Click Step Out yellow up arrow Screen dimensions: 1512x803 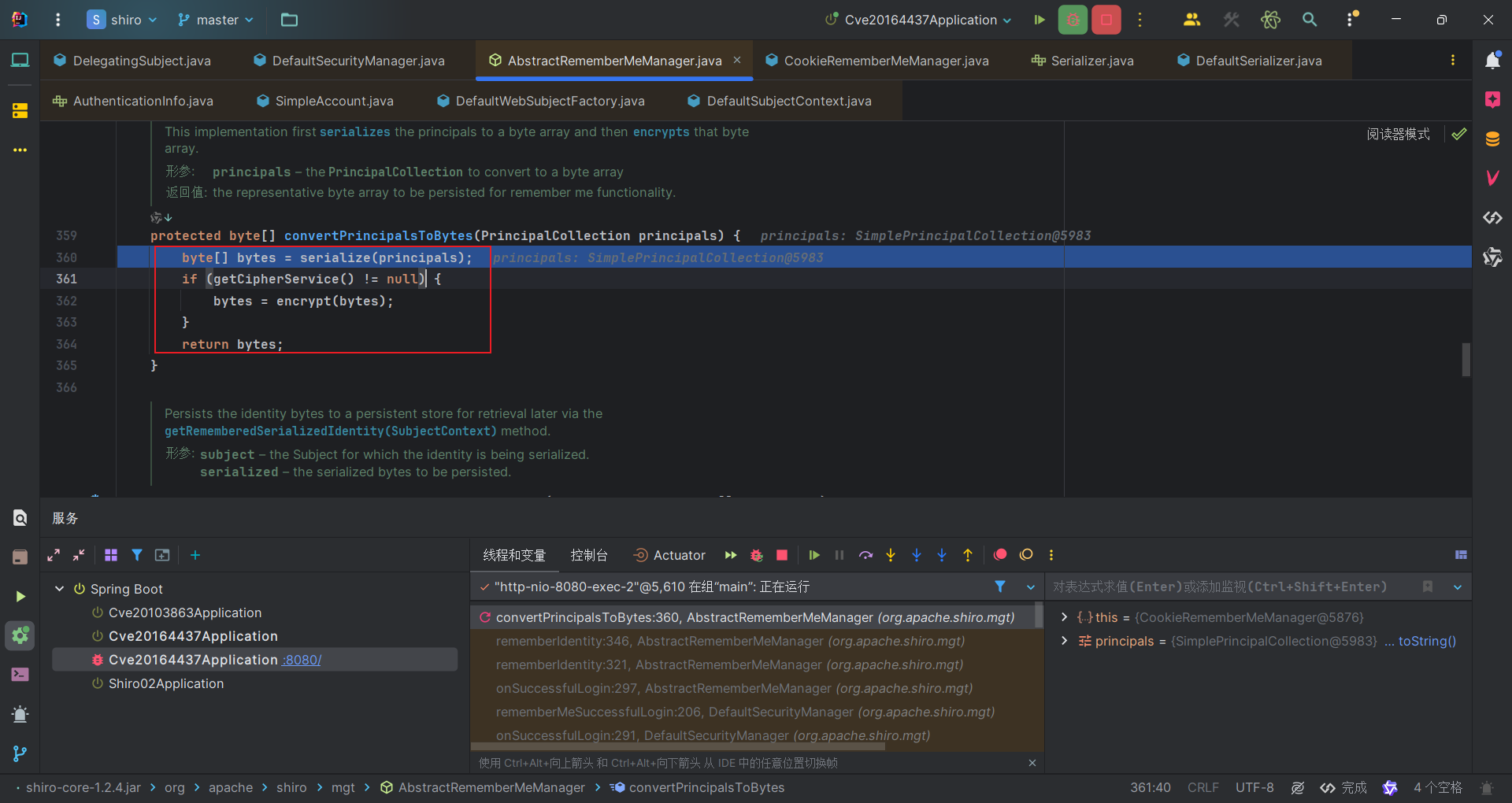[968, 555]
